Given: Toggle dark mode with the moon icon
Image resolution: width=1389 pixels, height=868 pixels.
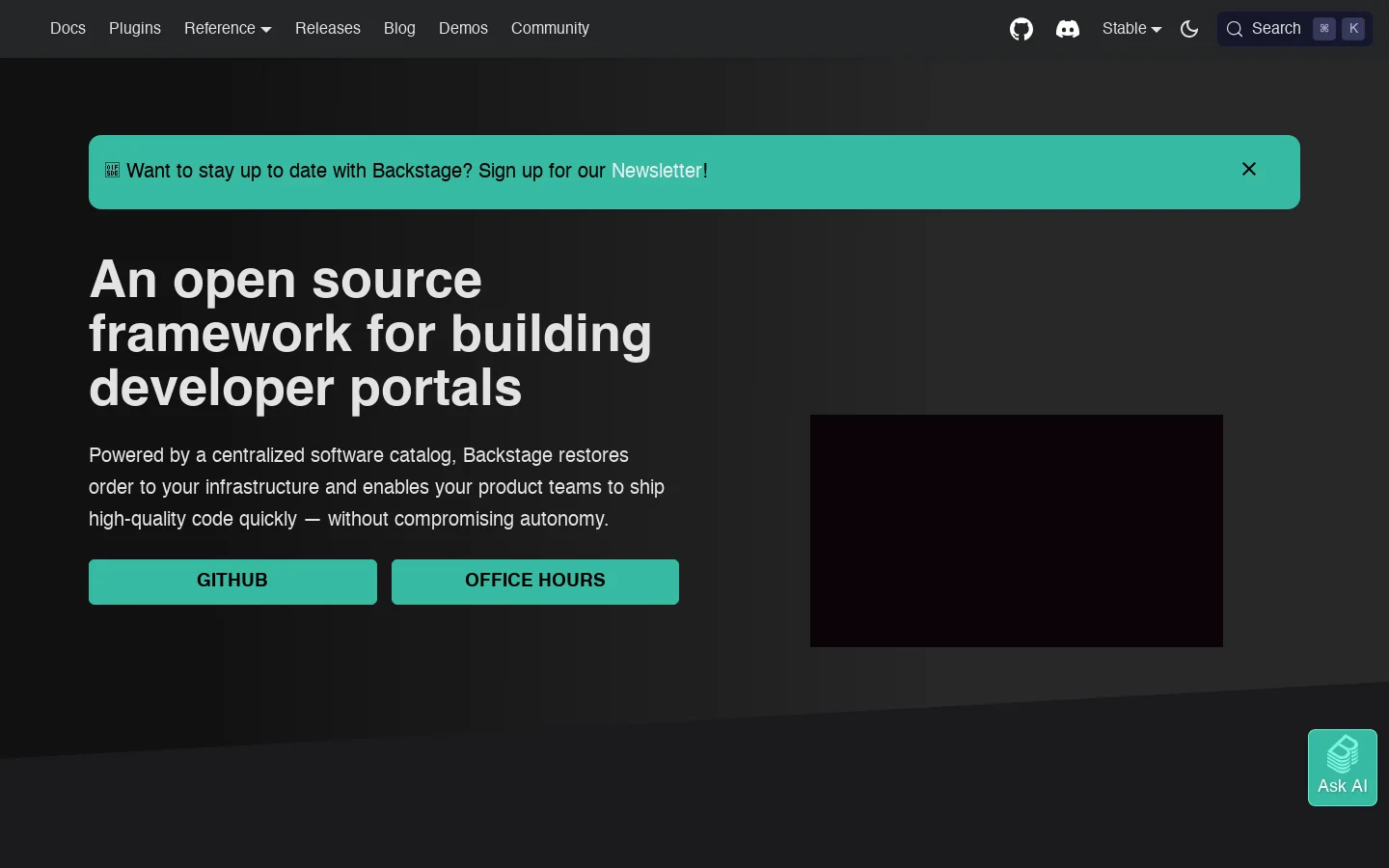Looking at the screenshot, I should click(1189, 29).
